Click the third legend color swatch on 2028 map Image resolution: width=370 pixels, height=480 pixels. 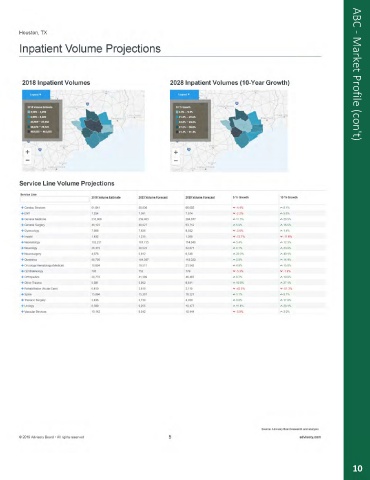pos(177,122)
